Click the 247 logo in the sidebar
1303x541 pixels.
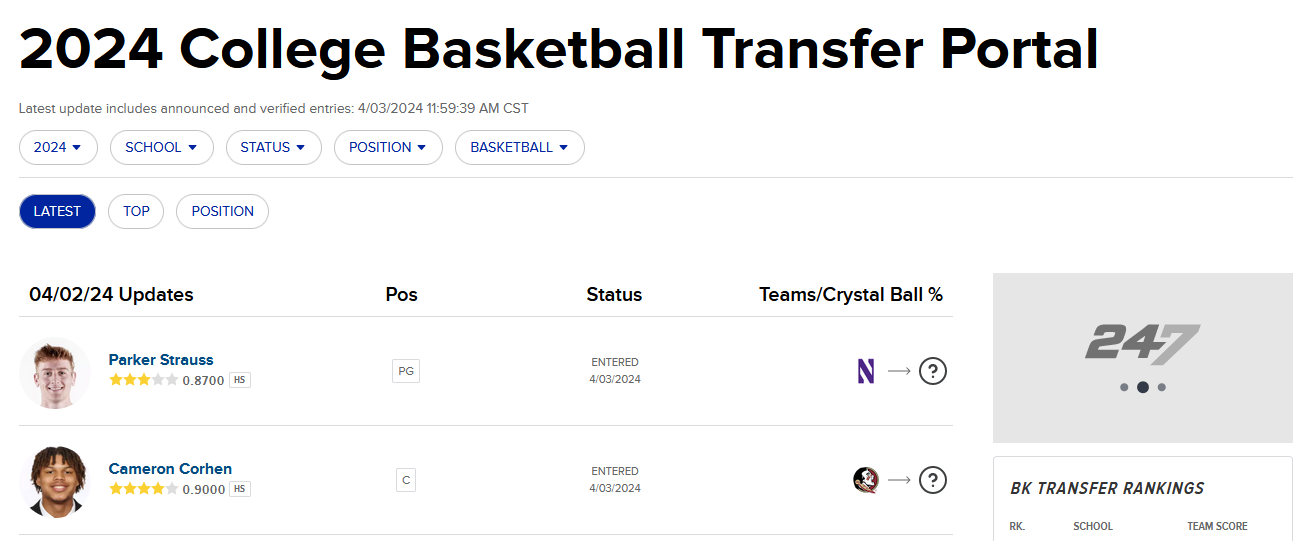pyautogui.click(x=1142, y=343)
